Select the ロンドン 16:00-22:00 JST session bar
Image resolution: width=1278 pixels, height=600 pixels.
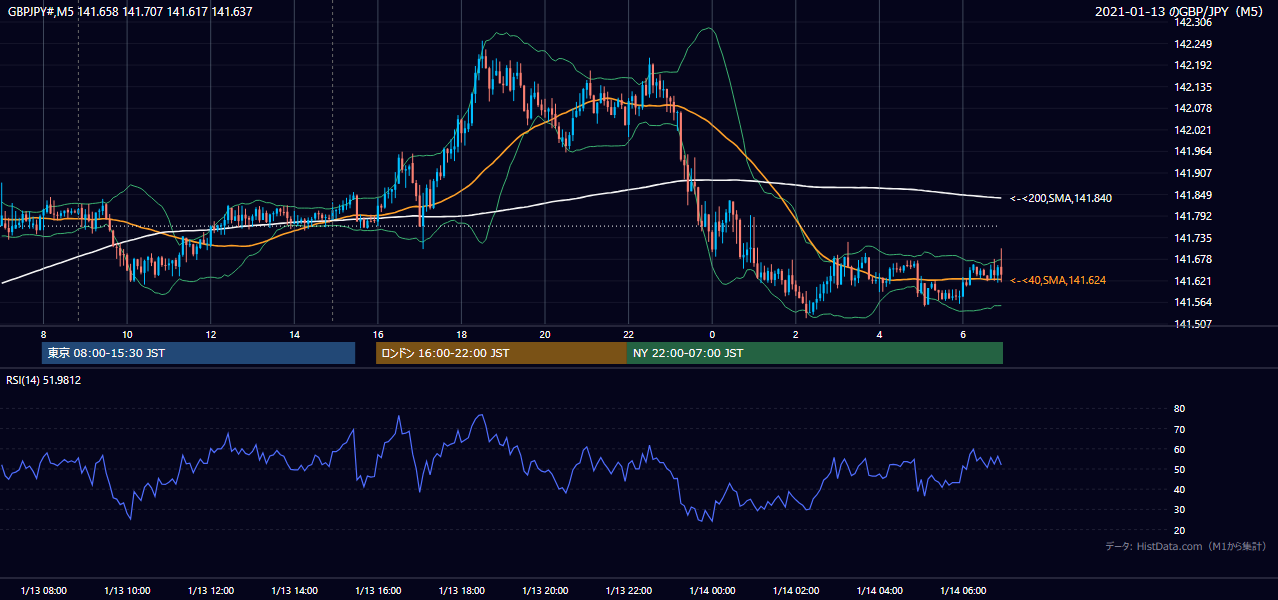tap(501, 353)
